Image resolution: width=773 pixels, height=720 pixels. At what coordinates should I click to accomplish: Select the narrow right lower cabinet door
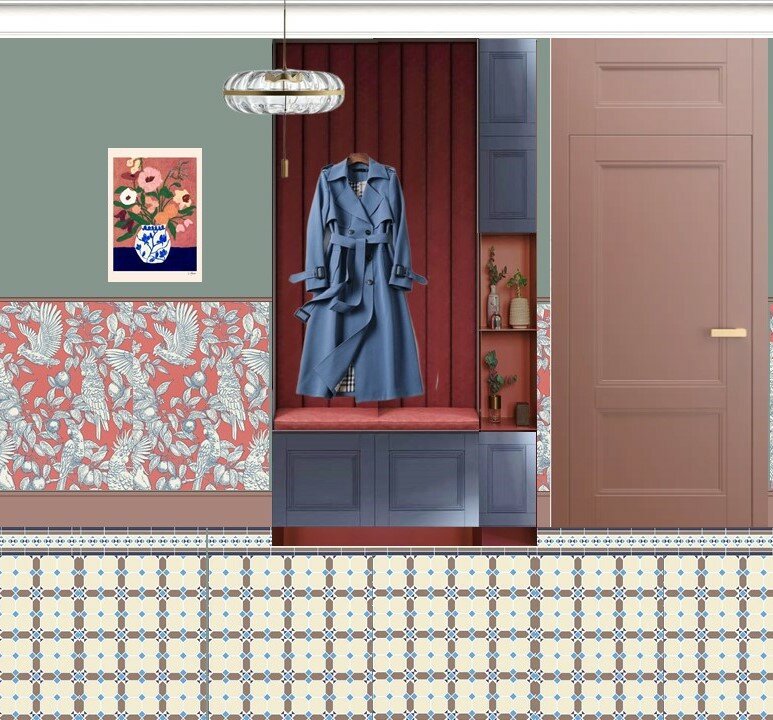tap(507, 479)
